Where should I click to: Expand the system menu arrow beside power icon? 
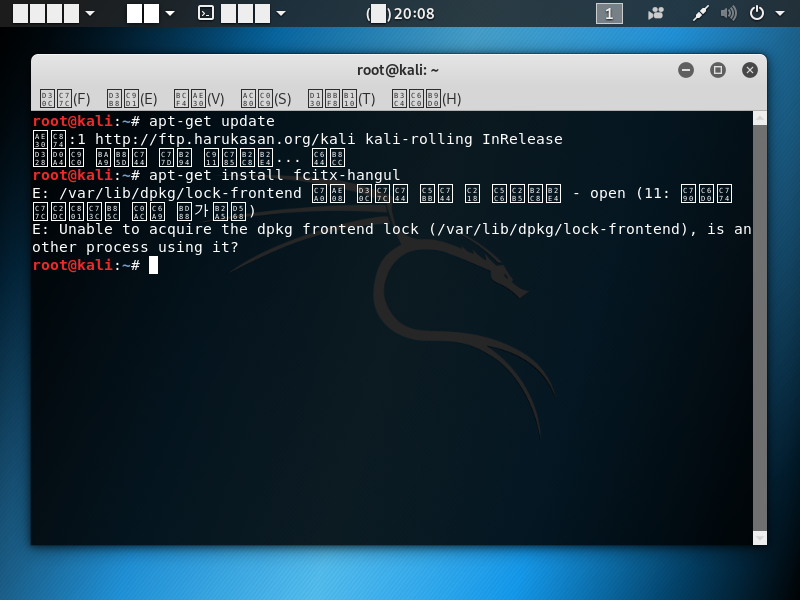(x=780, y=14)
